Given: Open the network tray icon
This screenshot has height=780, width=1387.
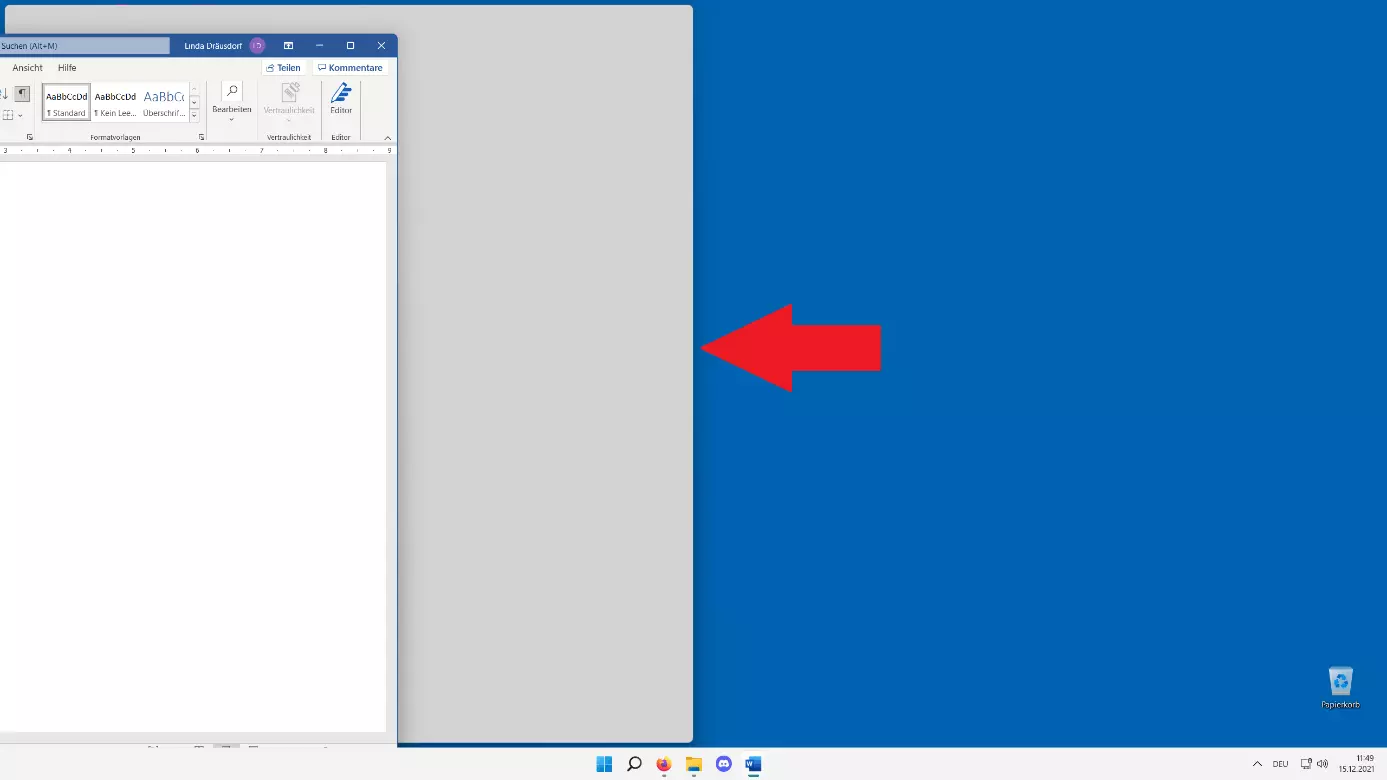Looking at the screenshot, I should (1306, 764).
